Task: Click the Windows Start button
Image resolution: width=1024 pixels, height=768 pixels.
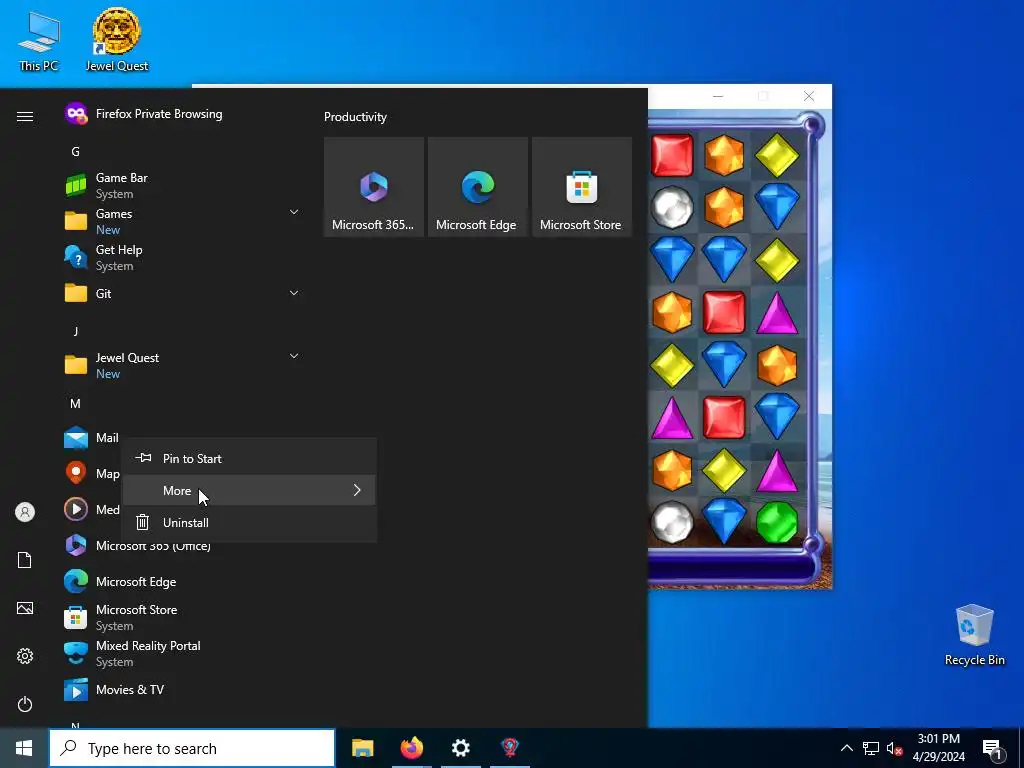Action: click(24, 748)
